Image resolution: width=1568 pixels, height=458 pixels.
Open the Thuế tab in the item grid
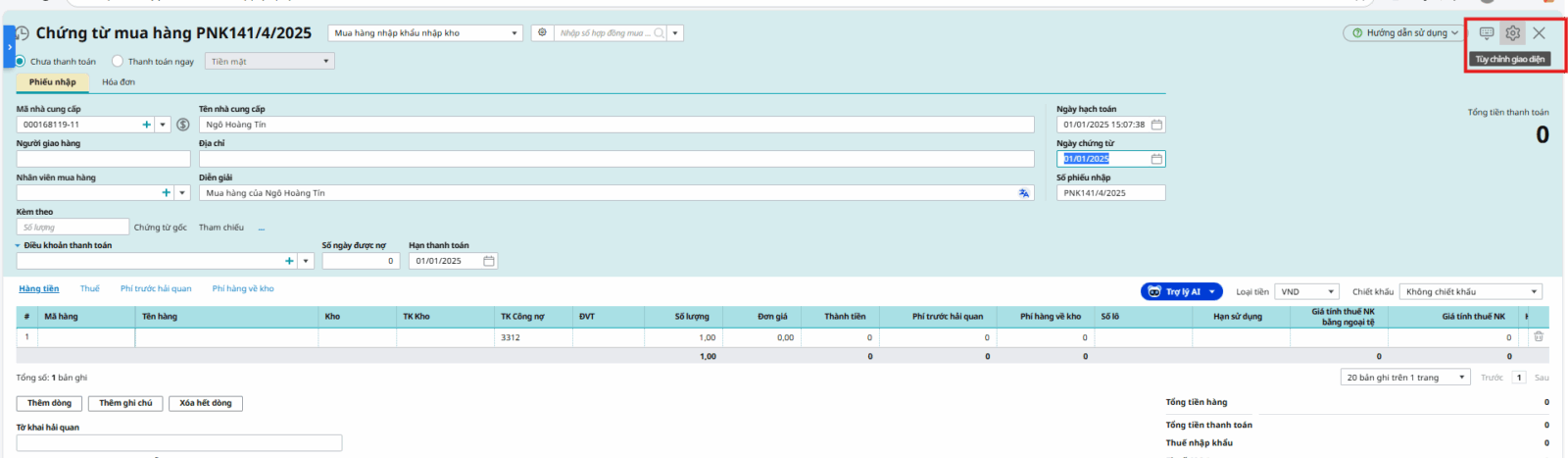[x=89, y=289]
